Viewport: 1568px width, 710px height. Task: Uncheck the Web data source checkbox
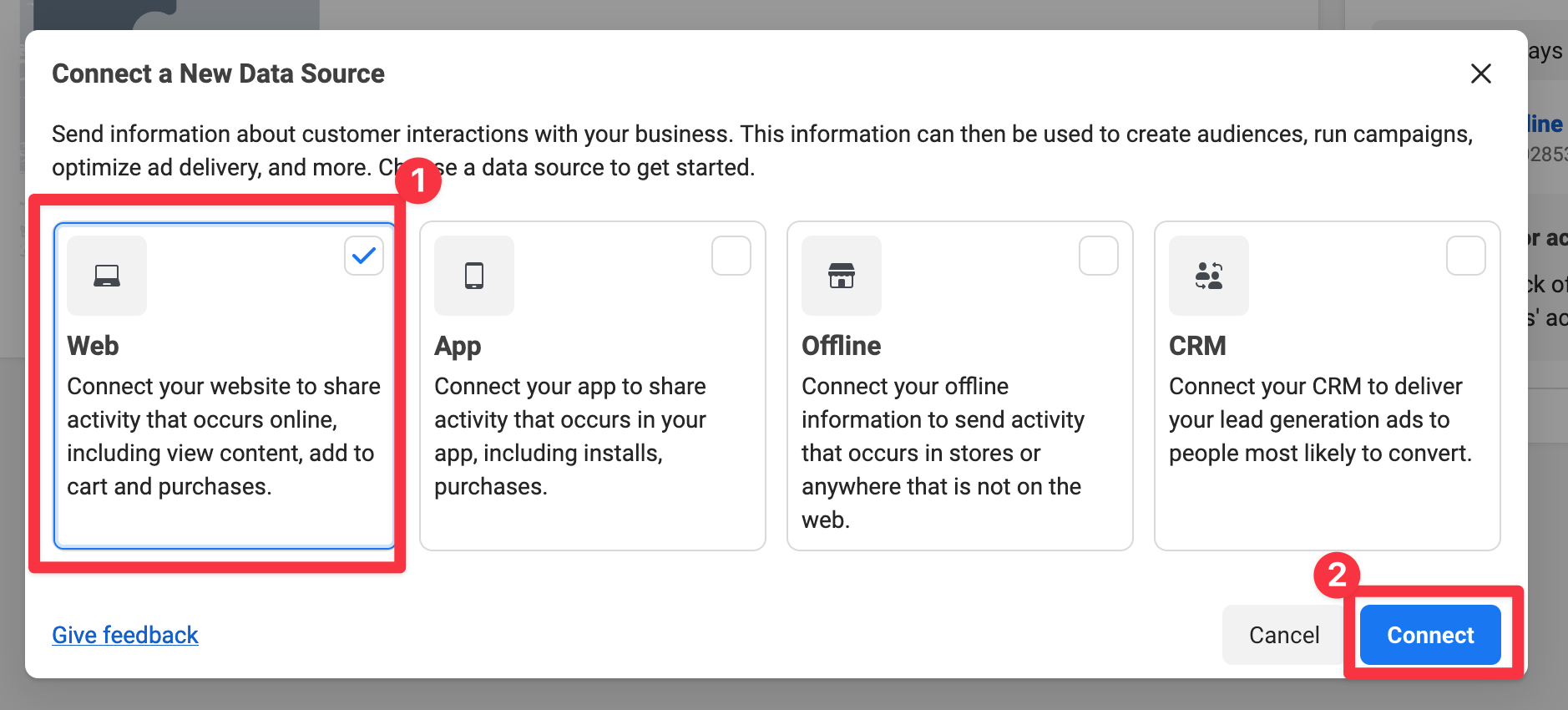coord(364,256)
